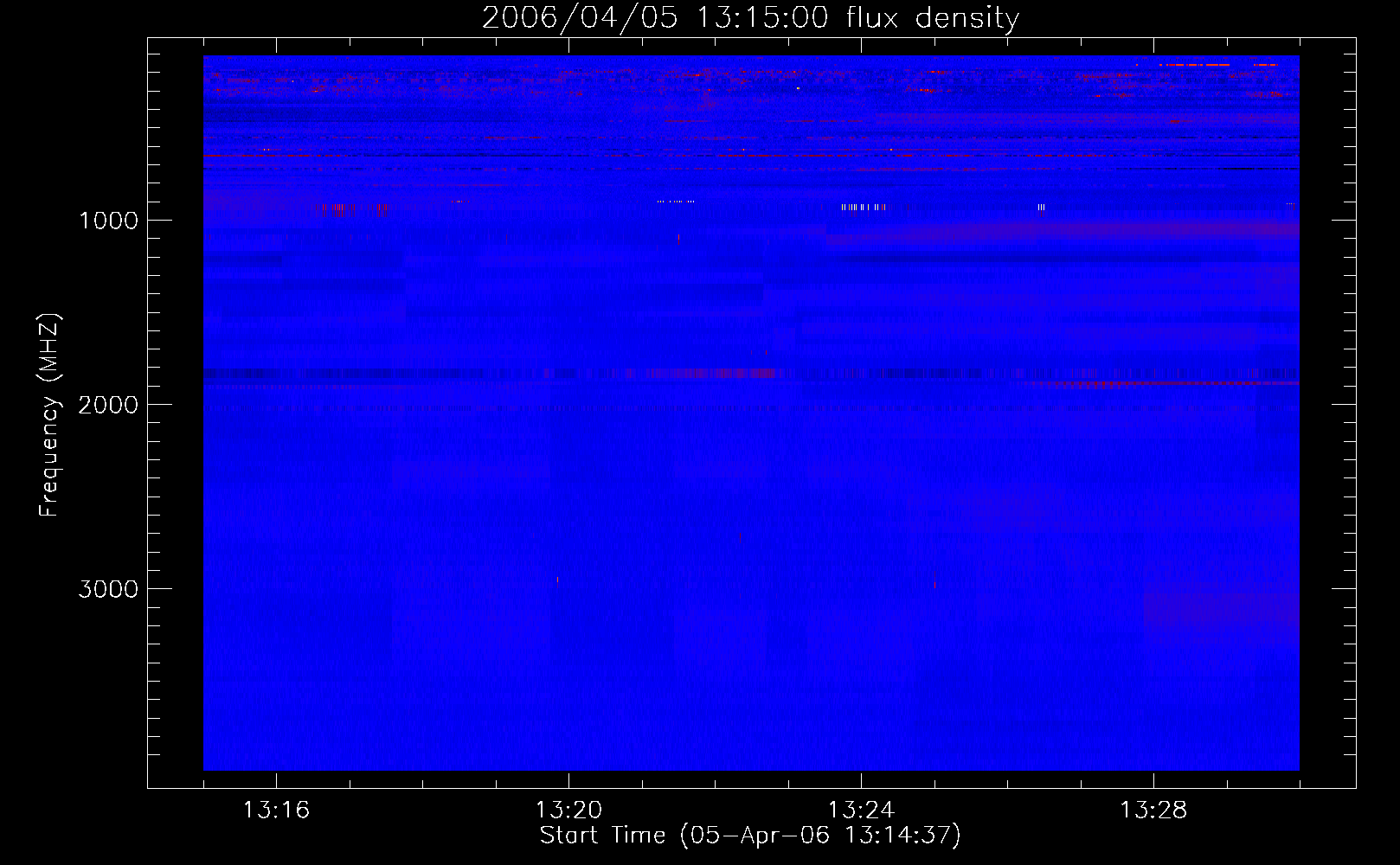
Task: Click the 13:16 time tick label
Action: pyautogui.click(x=276, y=811)
